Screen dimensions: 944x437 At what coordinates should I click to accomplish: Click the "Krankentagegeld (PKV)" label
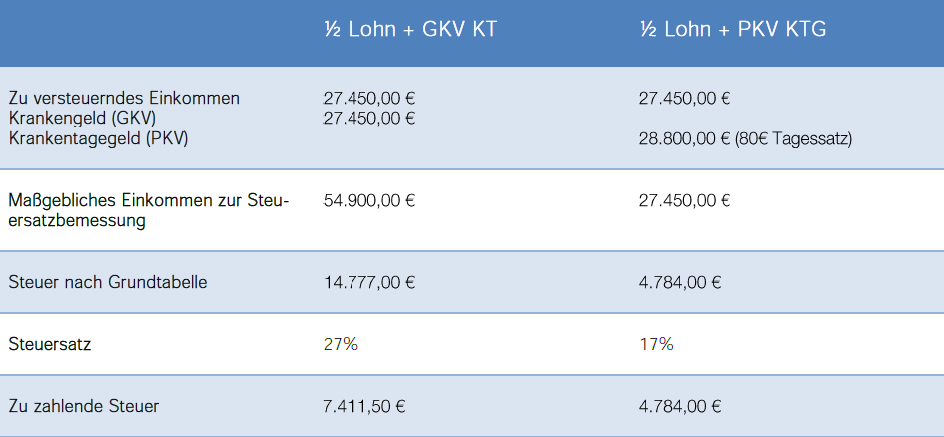point(98,138)
